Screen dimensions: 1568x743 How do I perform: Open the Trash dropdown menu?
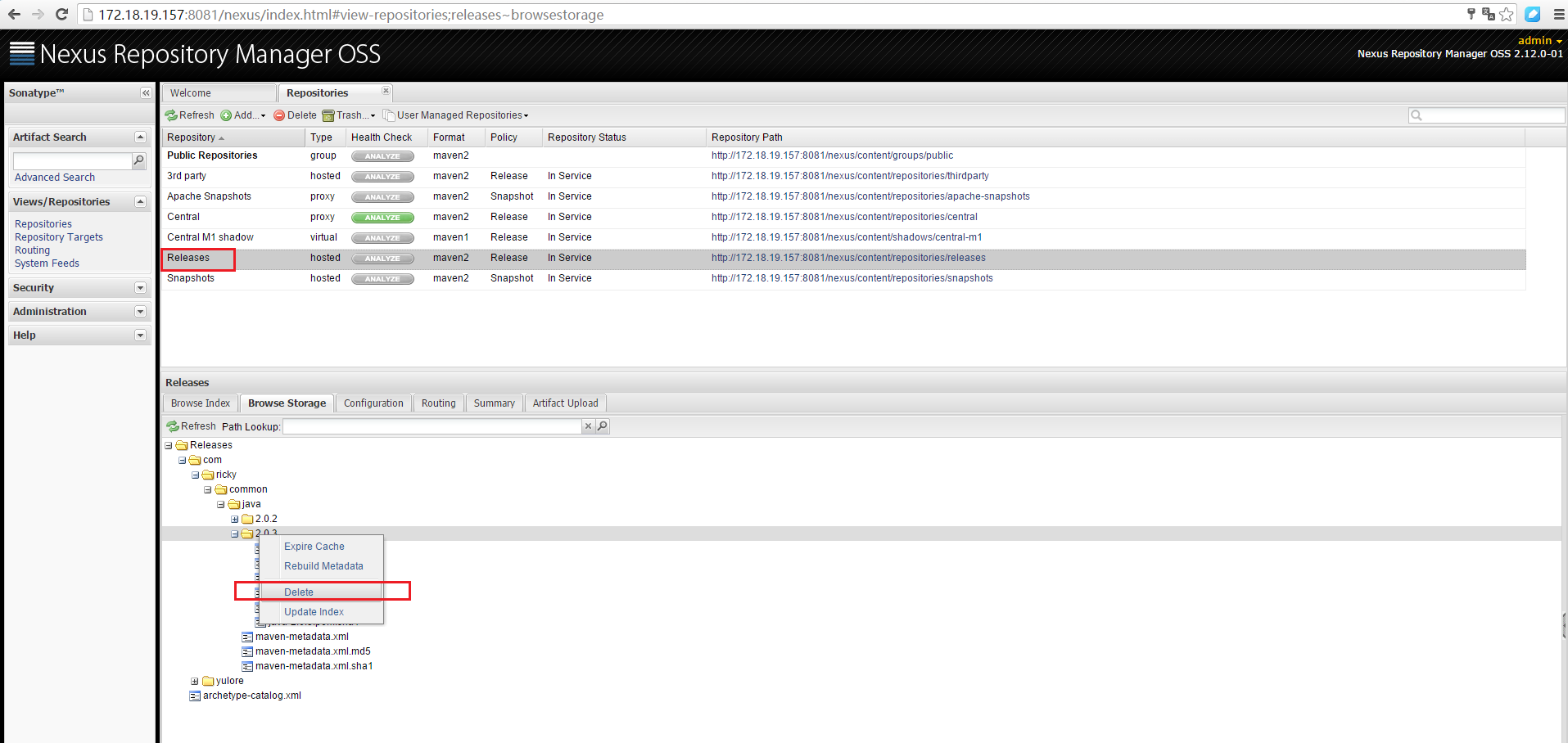tap(349, 115)
